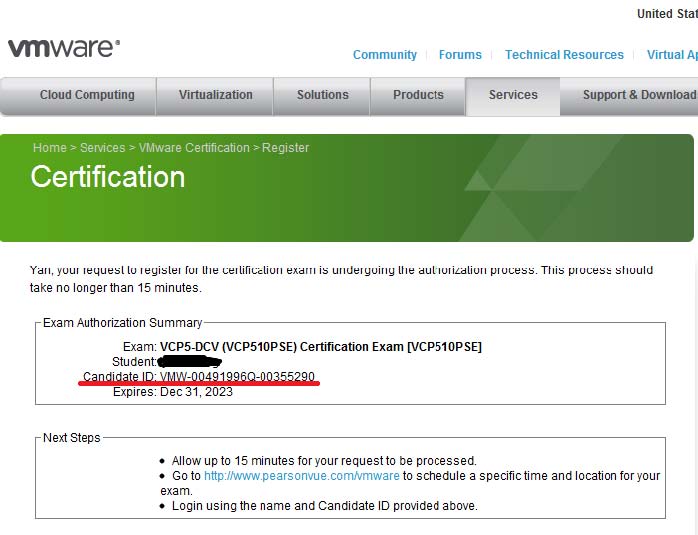Open the Community link
Image resolution: width=698 pixels, height=535 pixels.
[384, 55]
